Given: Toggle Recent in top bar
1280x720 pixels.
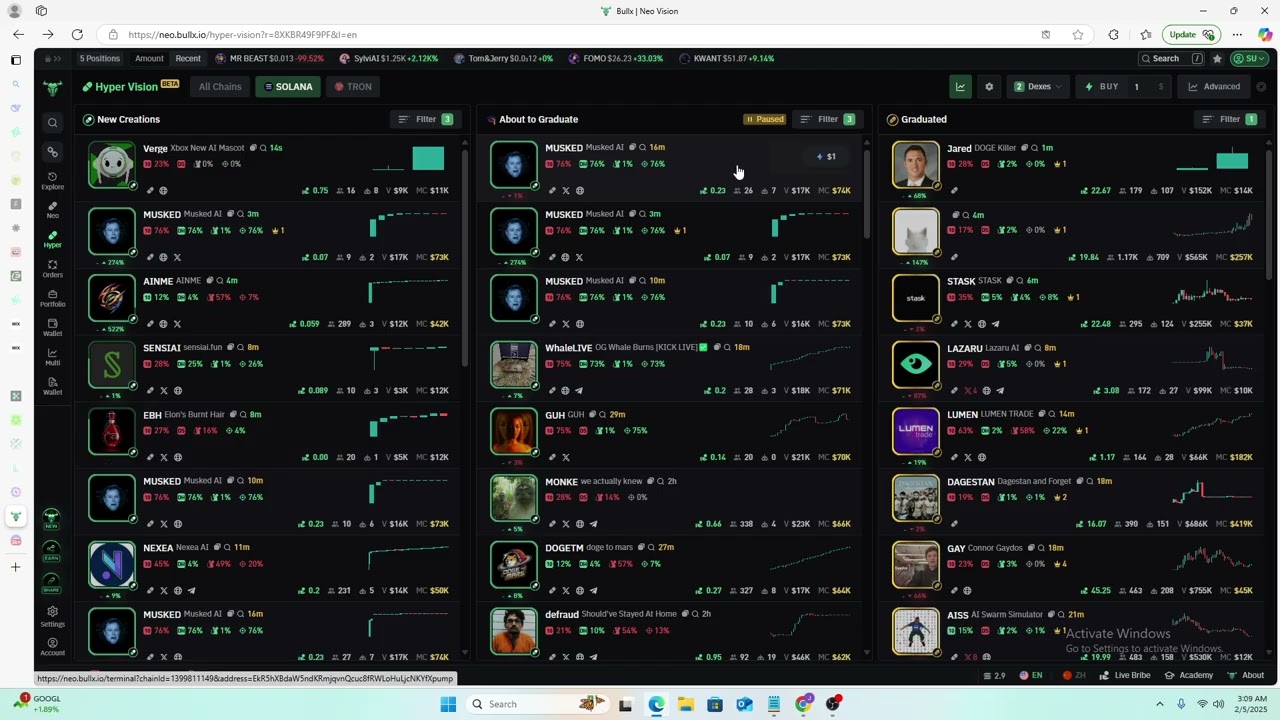Looking at the screenshot, I should coord(188,59).
